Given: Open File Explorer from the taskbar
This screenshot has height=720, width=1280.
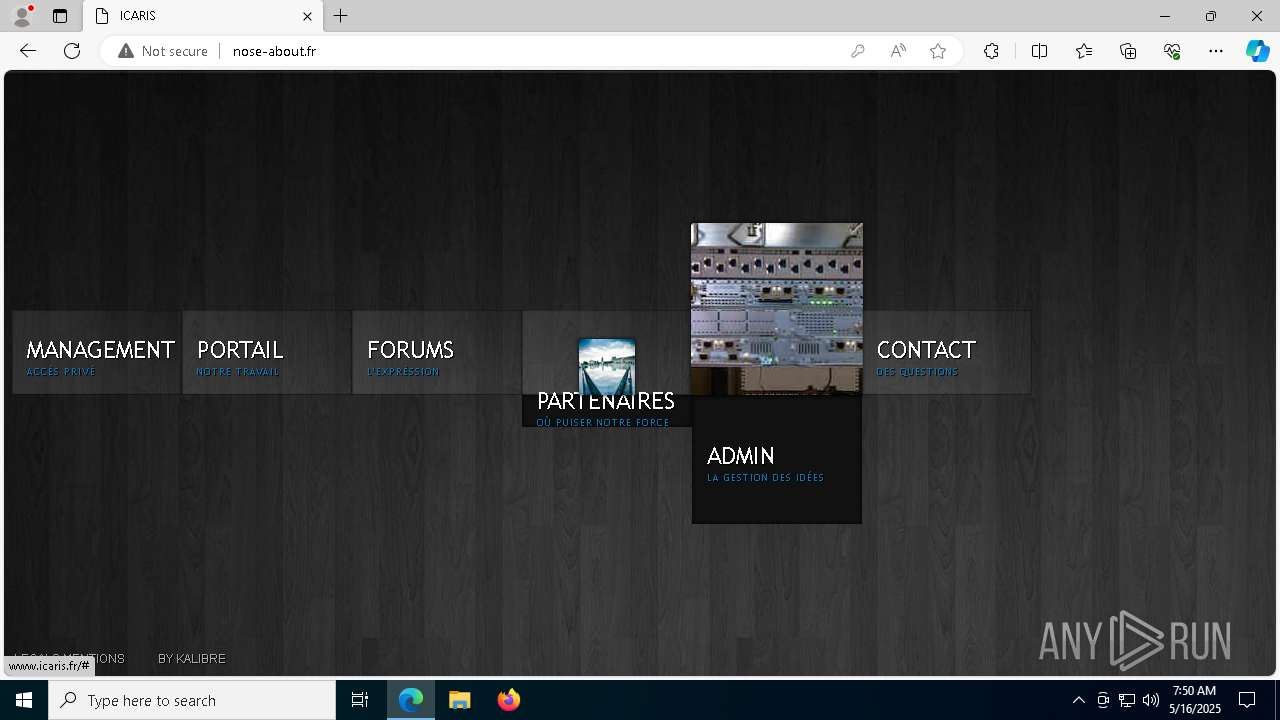Looking at the screenshot, I should [459, 700].
